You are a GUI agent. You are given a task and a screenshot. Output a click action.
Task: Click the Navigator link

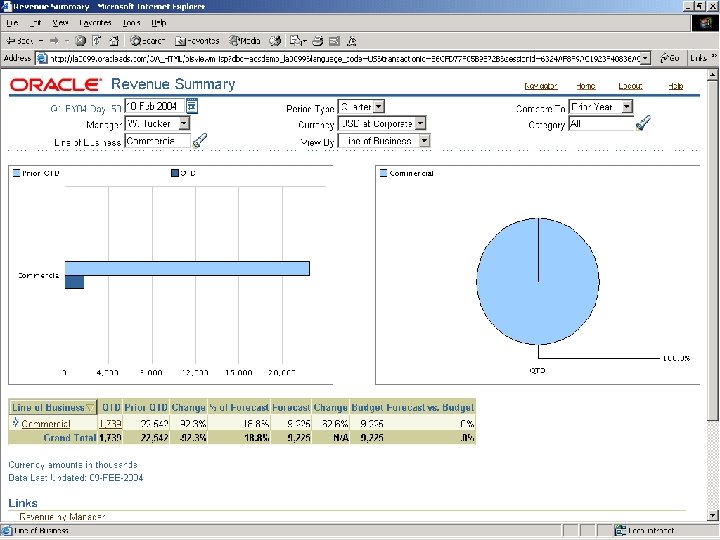tap(541, 86)
